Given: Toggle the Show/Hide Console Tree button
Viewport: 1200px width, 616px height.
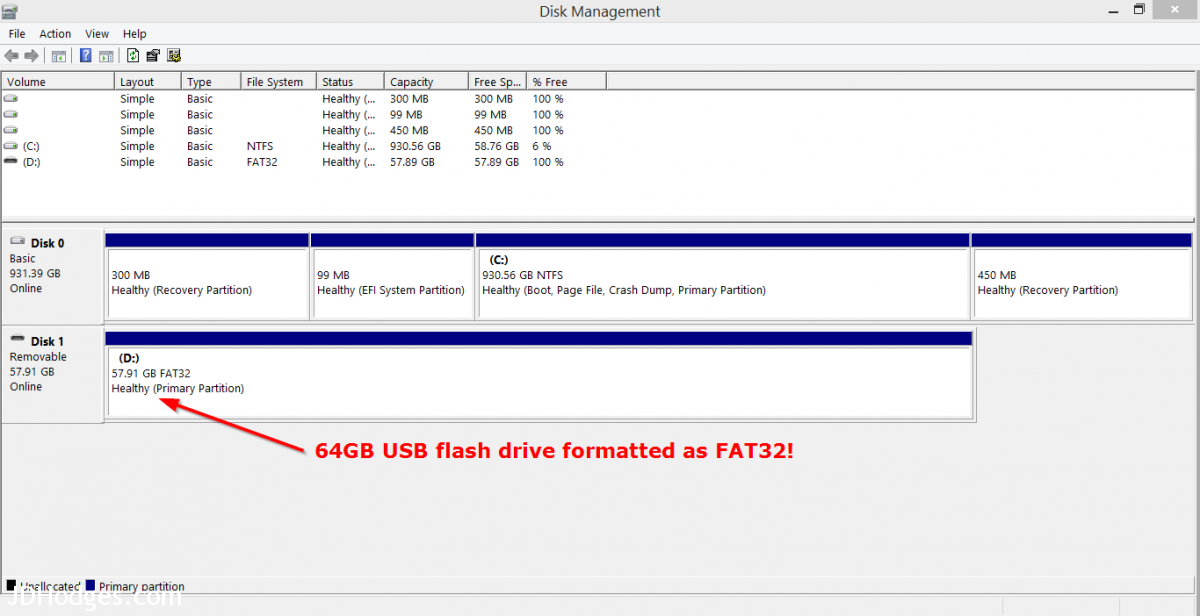Looking at the screenshot, I should (x=58, y=55).
